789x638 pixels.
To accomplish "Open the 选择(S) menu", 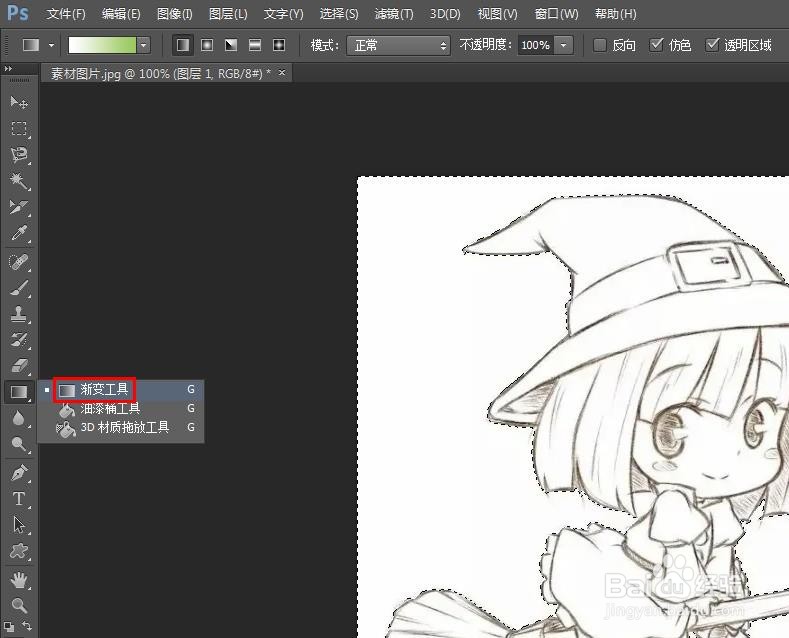I will click(339, 14).
